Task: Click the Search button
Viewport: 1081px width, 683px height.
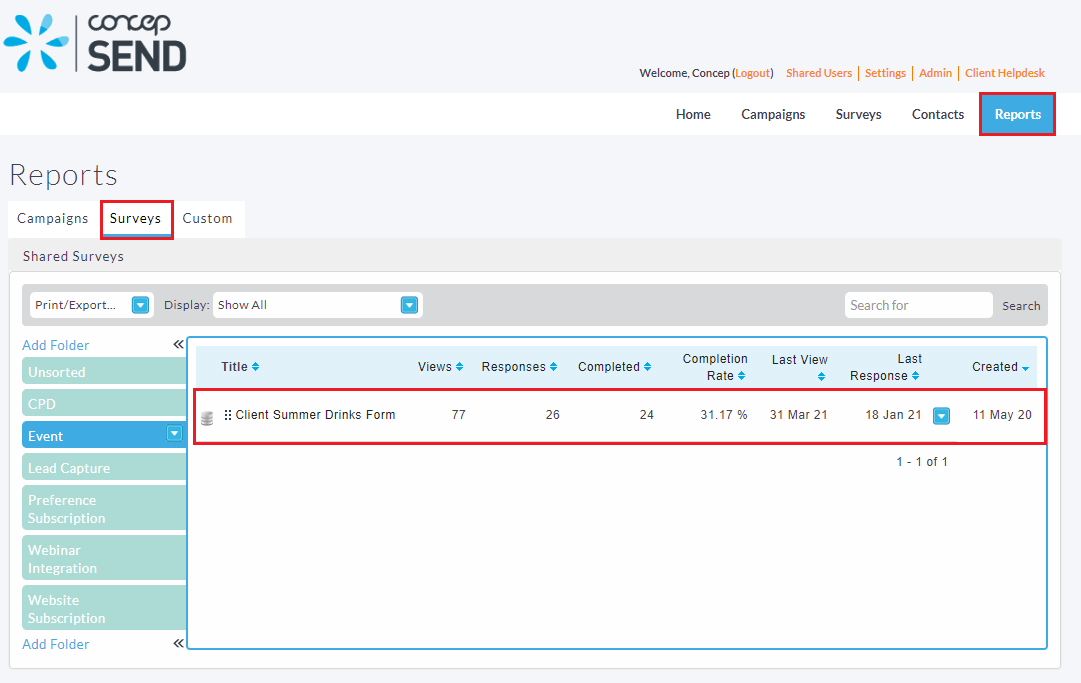Action: pos(1021,305)
